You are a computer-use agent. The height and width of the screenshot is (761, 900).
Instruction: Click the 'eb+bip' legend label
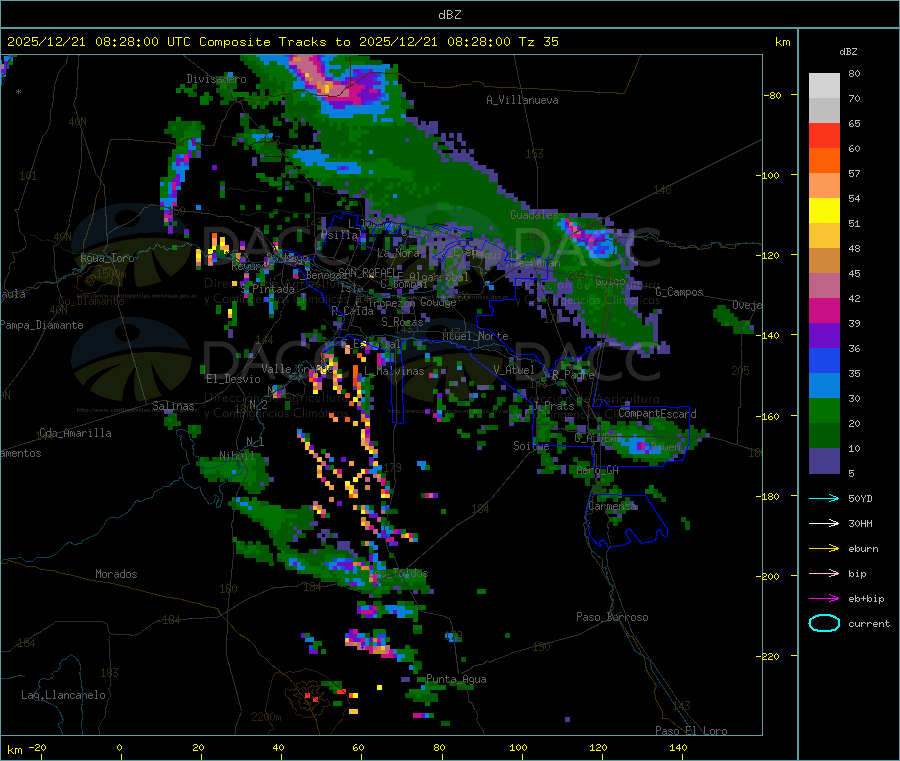pos(866,599)
